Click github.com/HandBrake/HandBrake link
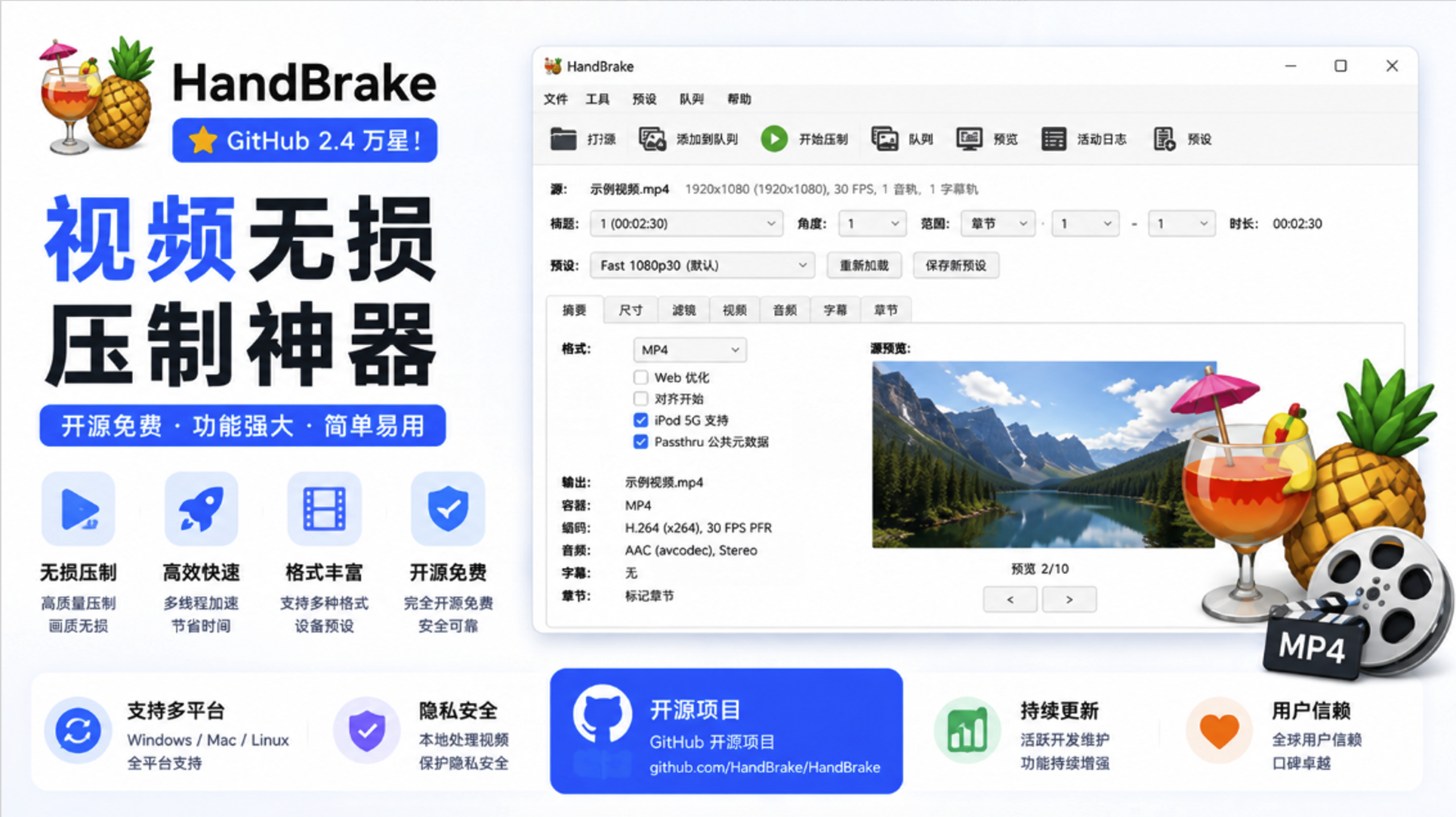The height and width of the screenshot is (817, 1456). point(765,768)
